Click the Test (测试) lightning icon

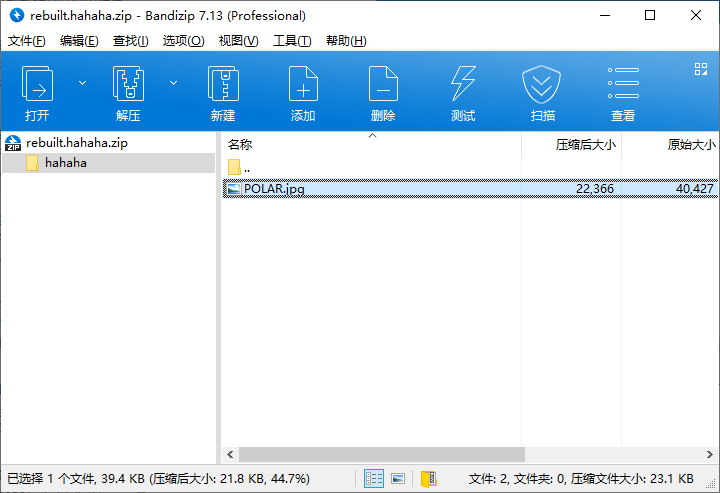click(463, 84)
